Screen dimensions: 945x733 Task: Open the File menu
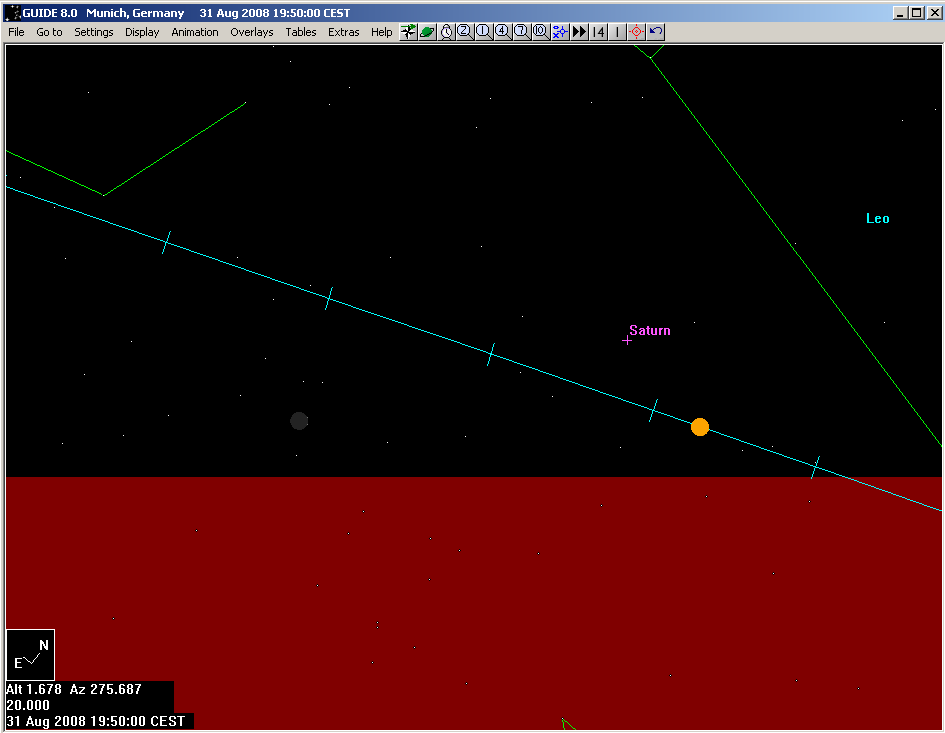click(x=16, y=32)
